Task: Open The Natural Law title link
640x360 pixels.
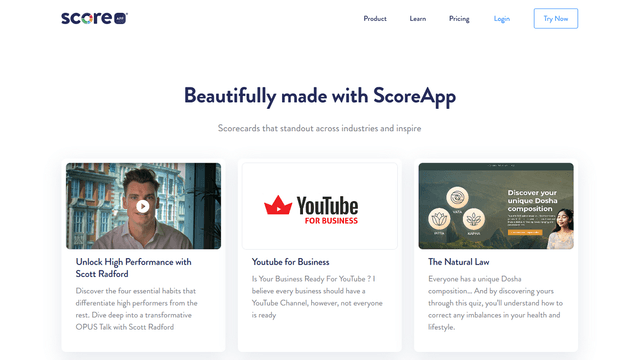Action: click(x=458, y=262)
